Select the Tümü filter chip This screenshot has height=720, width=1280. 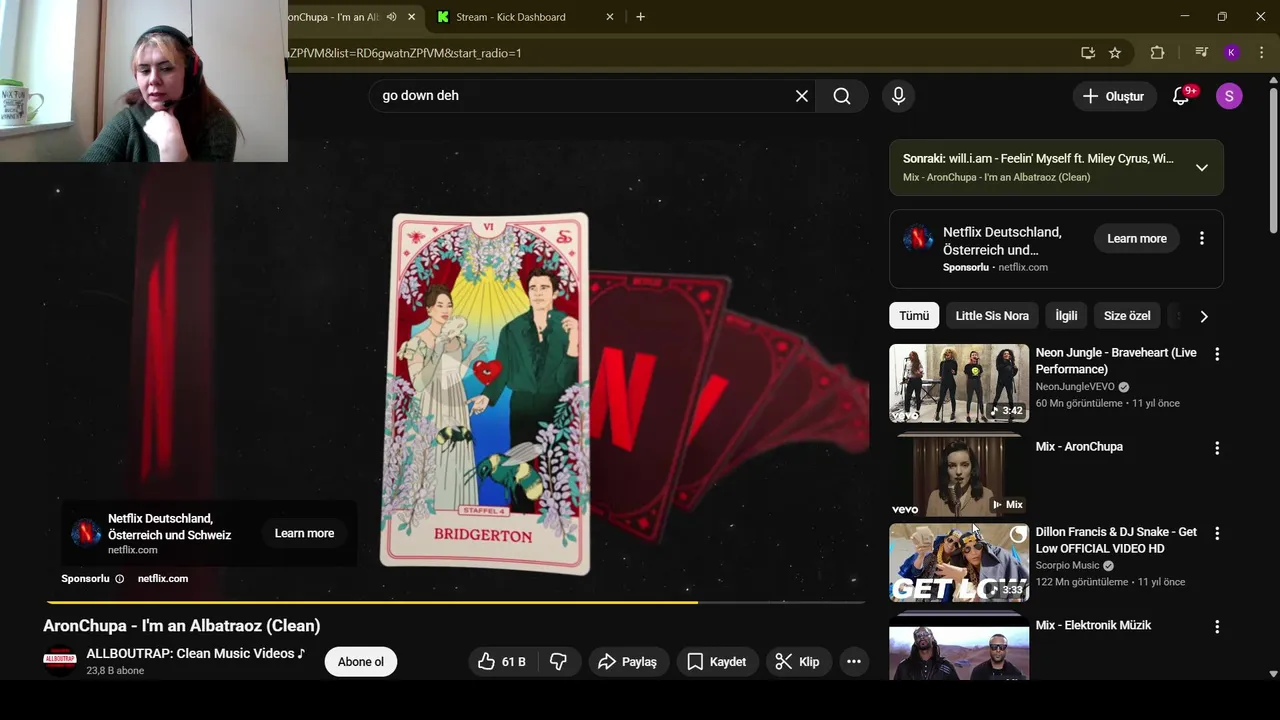coord(914,316)
